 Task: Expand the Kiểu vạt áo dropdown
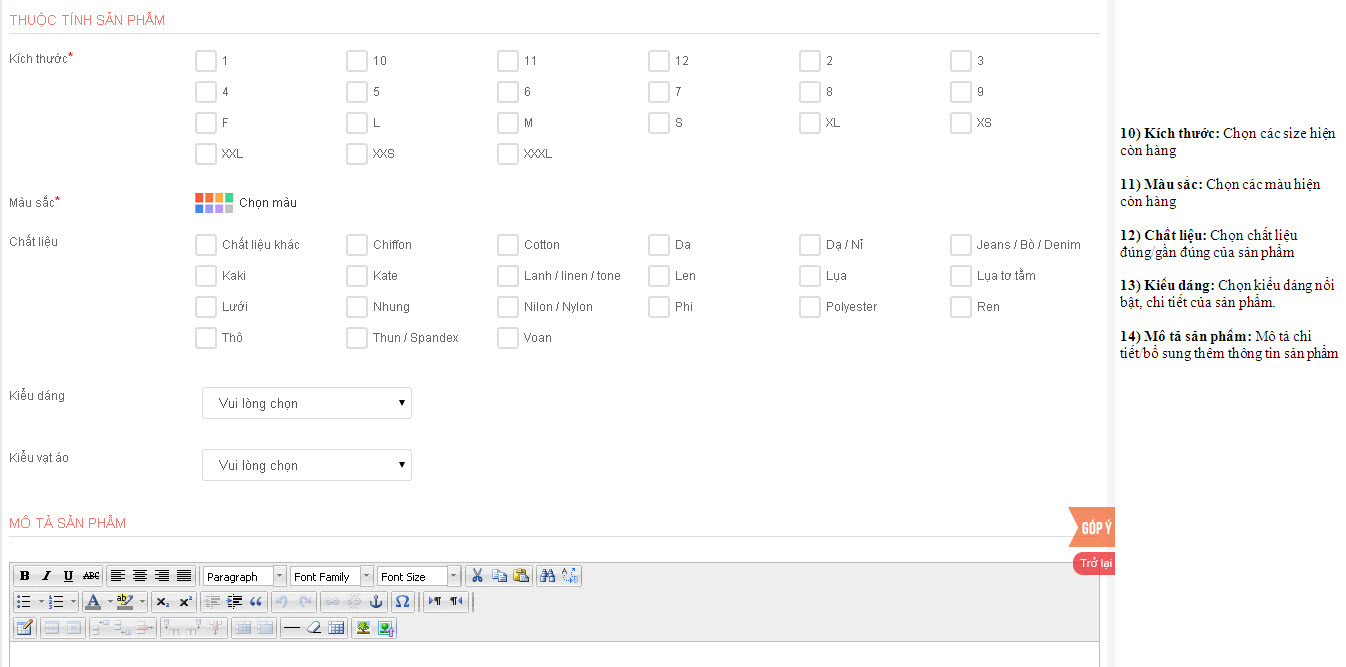pos(307,465)
